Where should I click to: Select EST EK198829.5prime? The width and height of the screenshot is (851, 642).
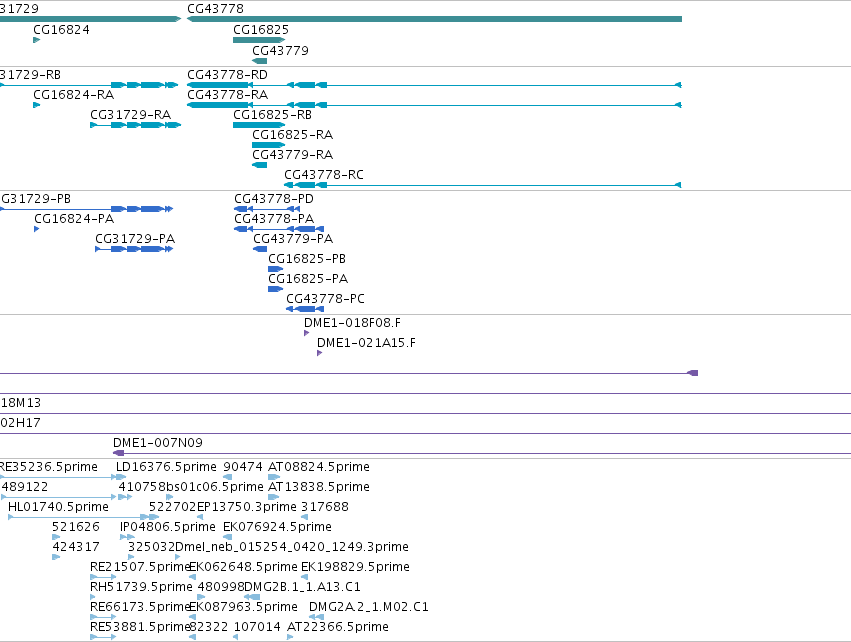coord(304,577)
